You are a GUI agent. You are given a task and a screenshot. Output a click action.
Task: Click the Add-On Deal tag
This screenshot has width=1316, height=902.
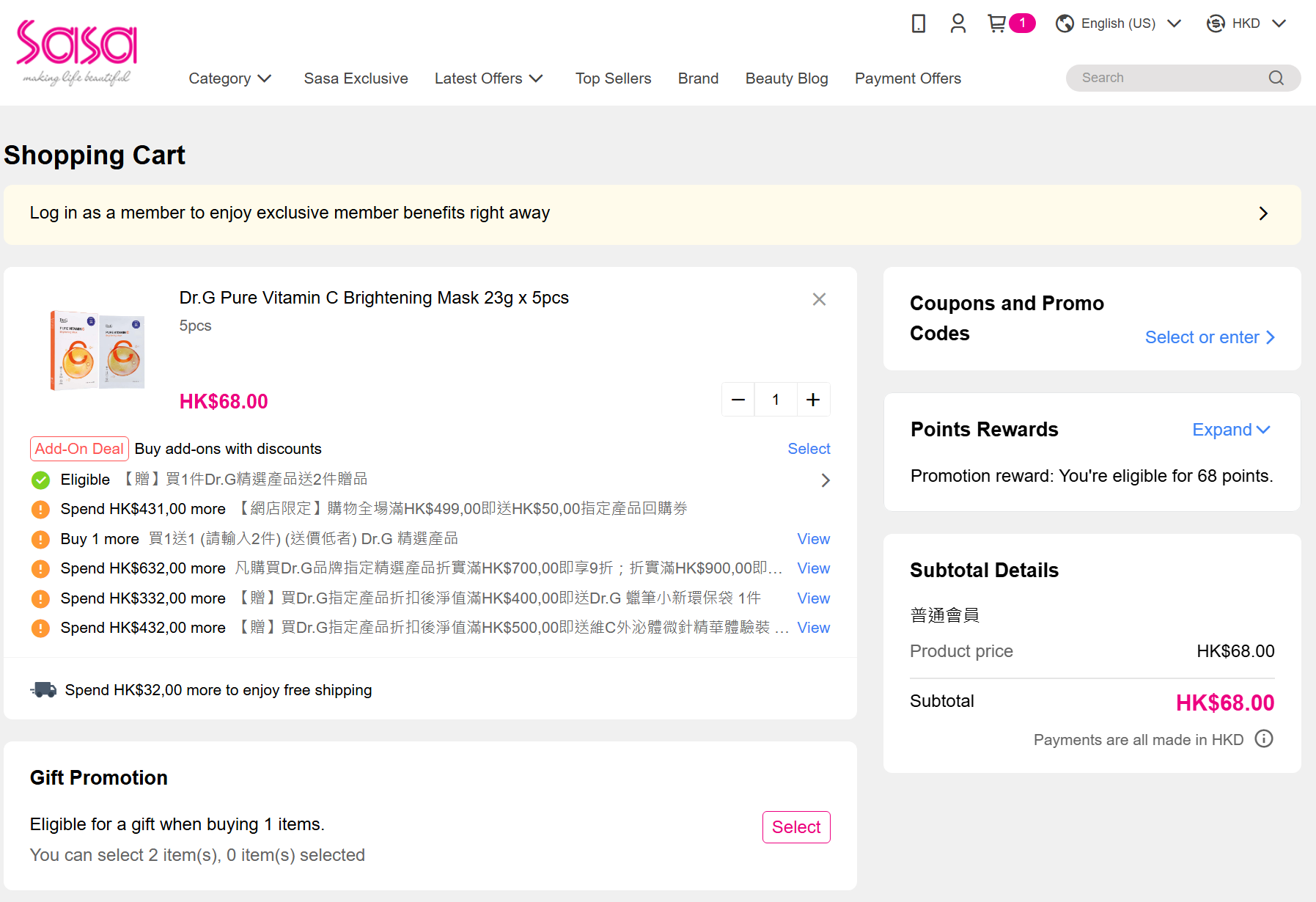[79, 449]
